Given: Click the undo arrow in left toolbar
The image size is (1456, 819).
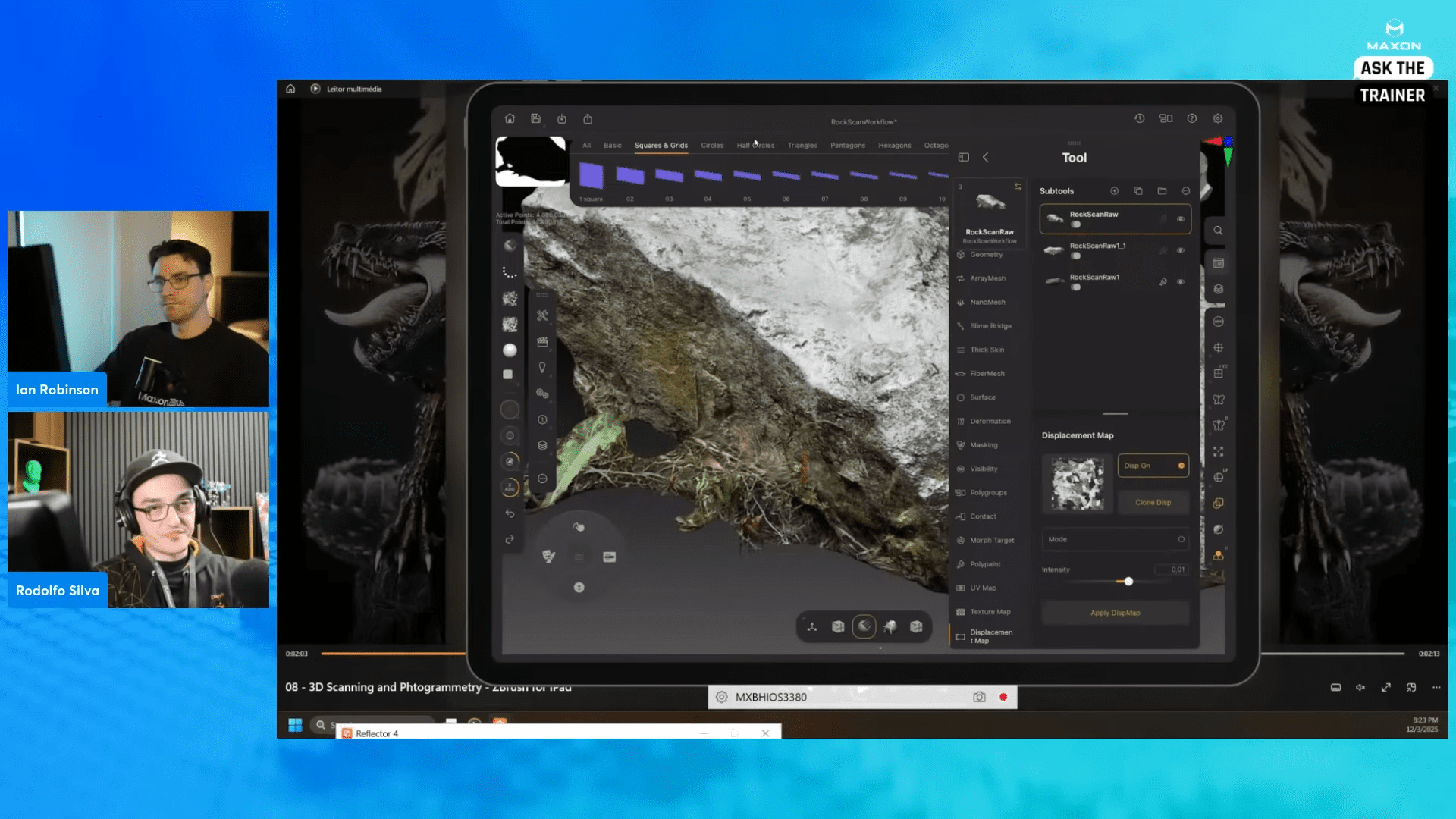Looking at the screenshot, I should click(x=510, y=513).
